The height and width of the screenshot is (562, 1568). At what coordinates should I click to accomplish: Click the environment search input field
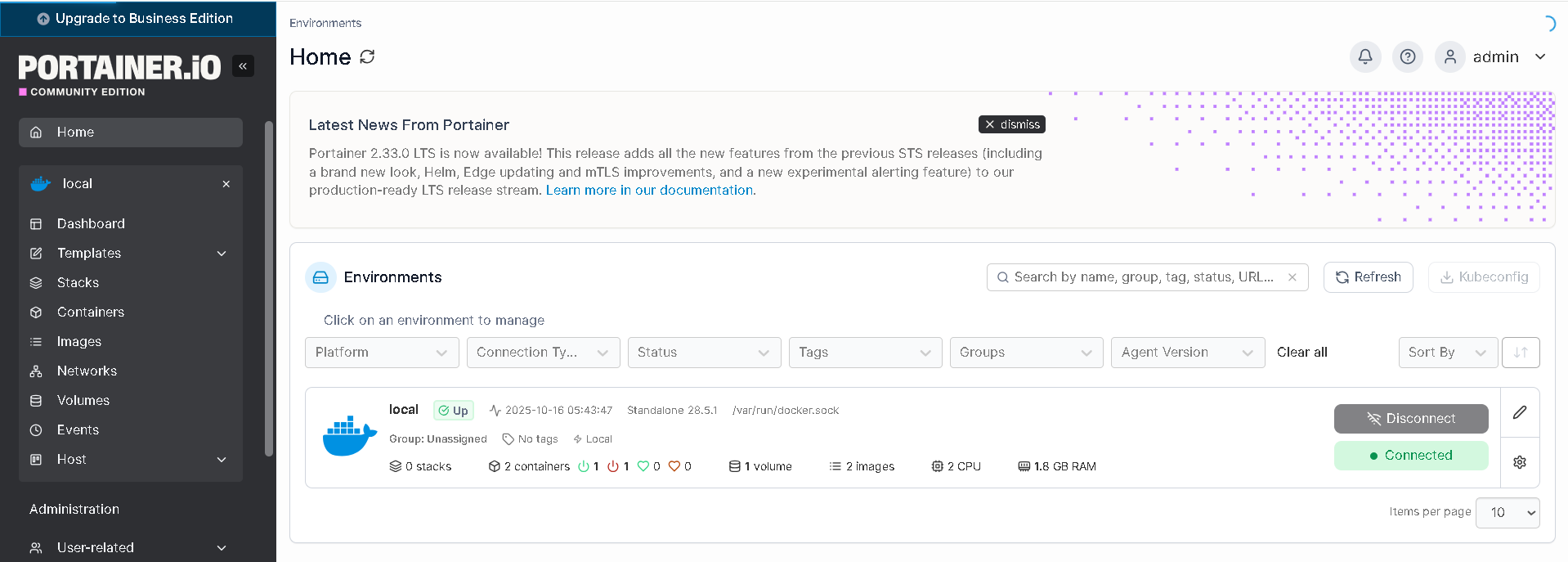(x=1143, y=277)
